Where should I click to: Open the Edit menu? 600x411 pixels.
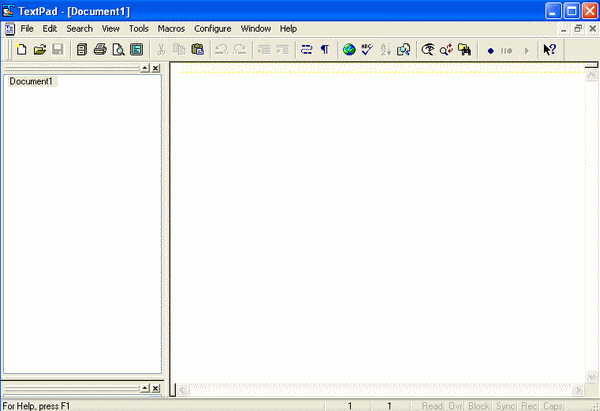[x=50, y=29]
